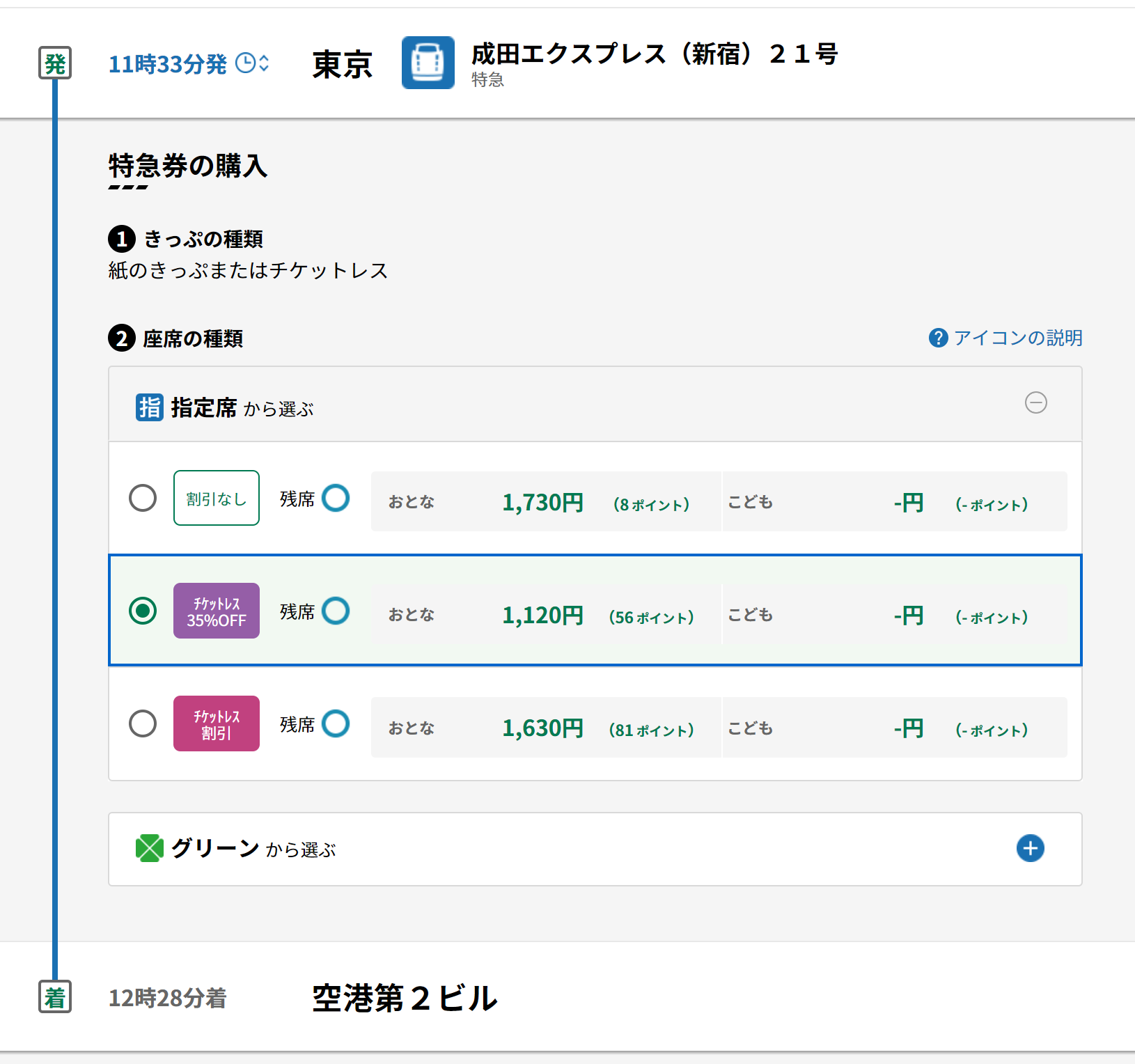Open the アイコンの説明 link

click(1017, 338)
